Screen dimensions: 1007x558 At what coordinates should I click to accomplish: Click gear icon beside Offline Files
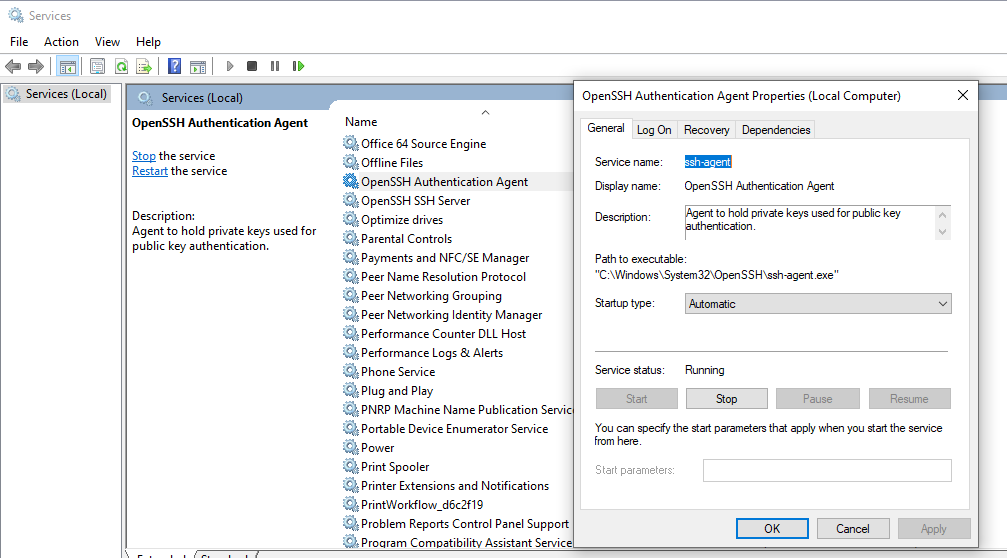350,162
